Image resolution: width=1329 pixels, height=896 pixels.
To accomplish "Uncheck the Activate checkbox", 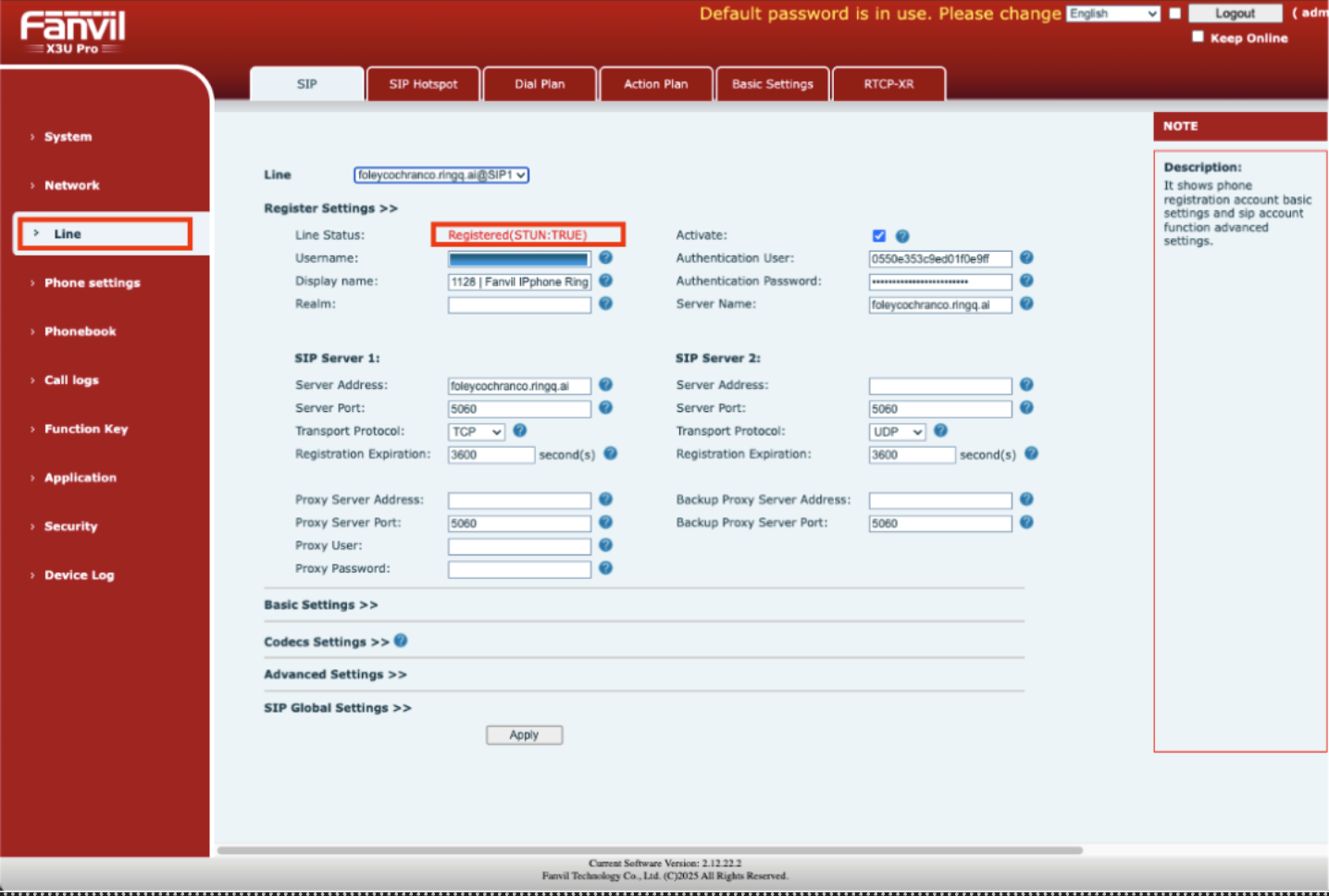I will [878, 235].
